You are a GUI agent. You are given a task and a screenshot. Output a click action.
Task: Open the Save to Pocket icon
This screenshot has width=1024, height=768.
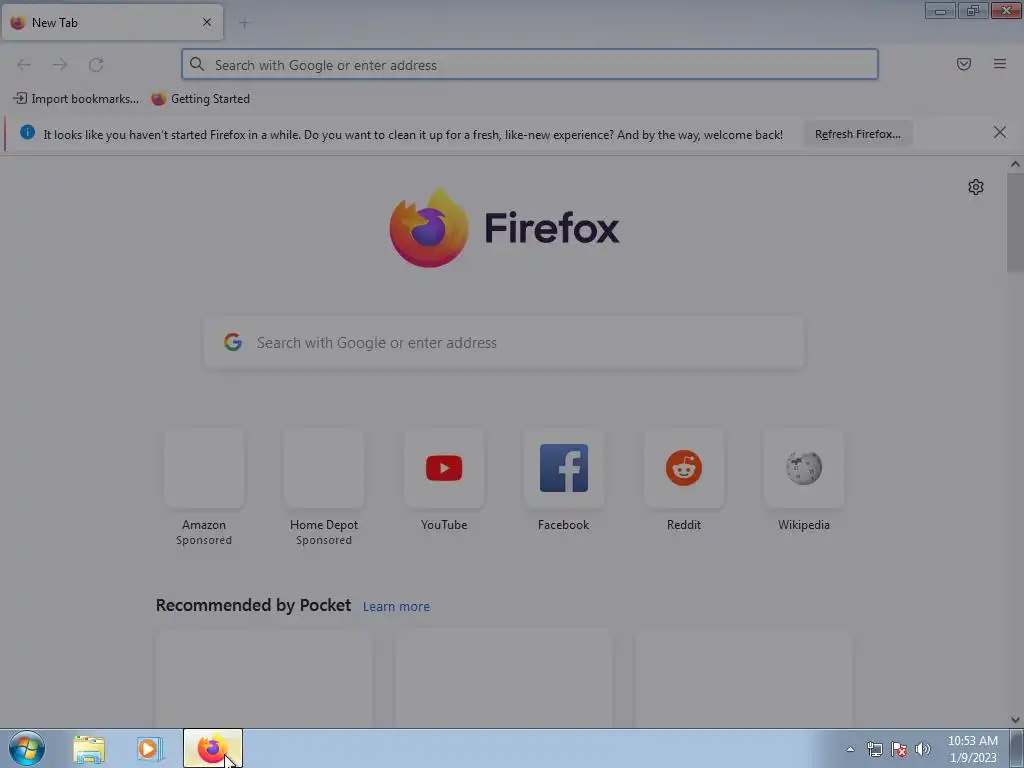[964, 64]
